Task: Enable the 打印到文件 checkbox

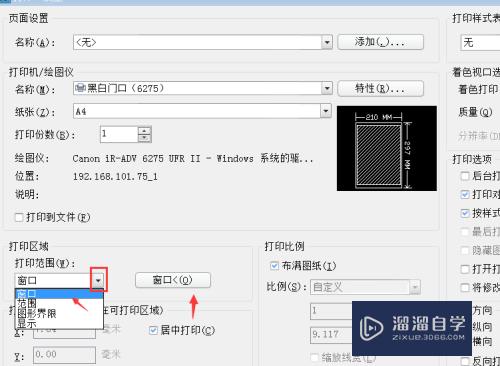Action: (19, 218)
